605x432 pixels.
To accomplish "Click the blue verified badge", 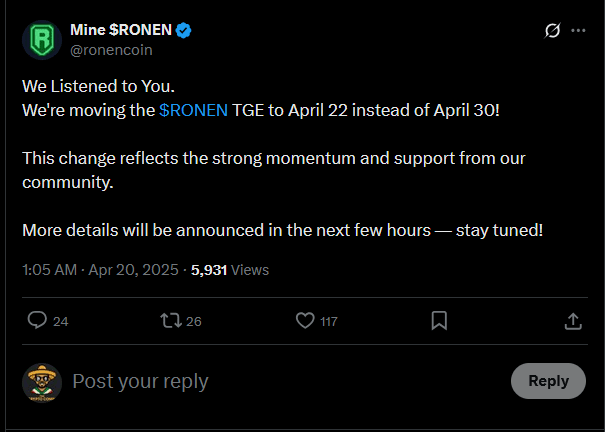I will tap(184, 31).
